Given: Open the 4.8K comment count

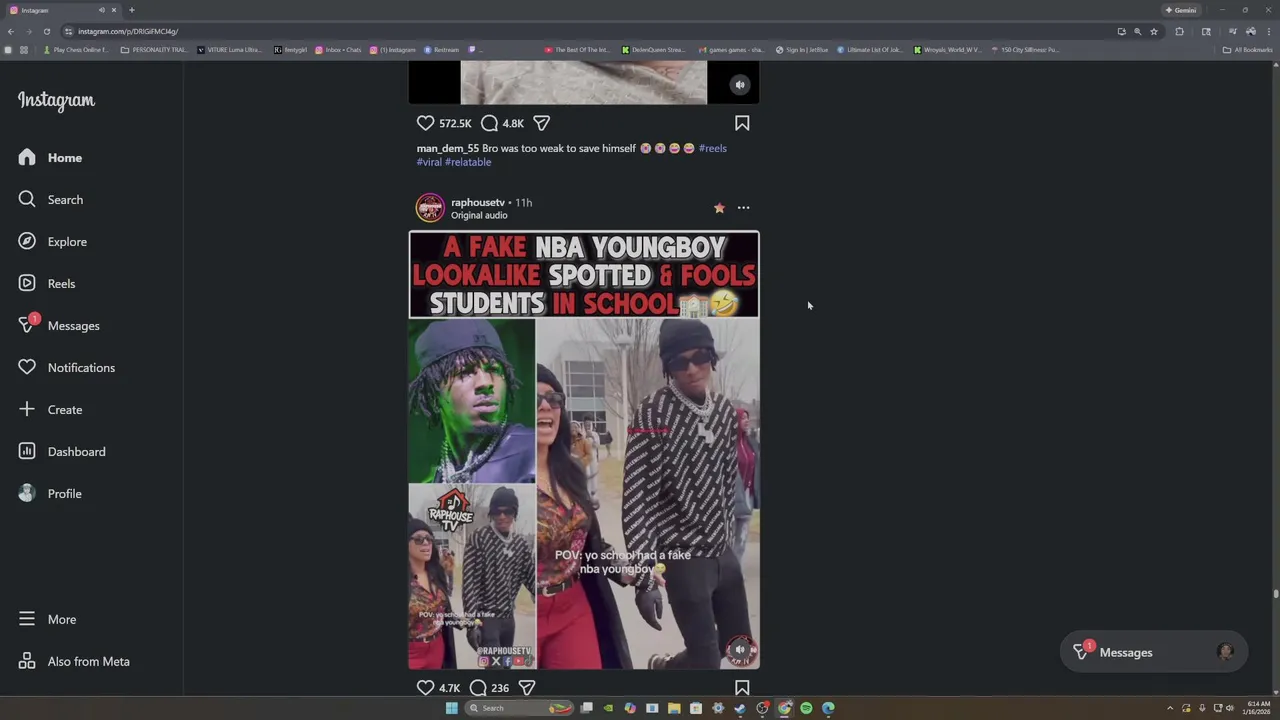Looking at the screenshot, I should (513, 123).
